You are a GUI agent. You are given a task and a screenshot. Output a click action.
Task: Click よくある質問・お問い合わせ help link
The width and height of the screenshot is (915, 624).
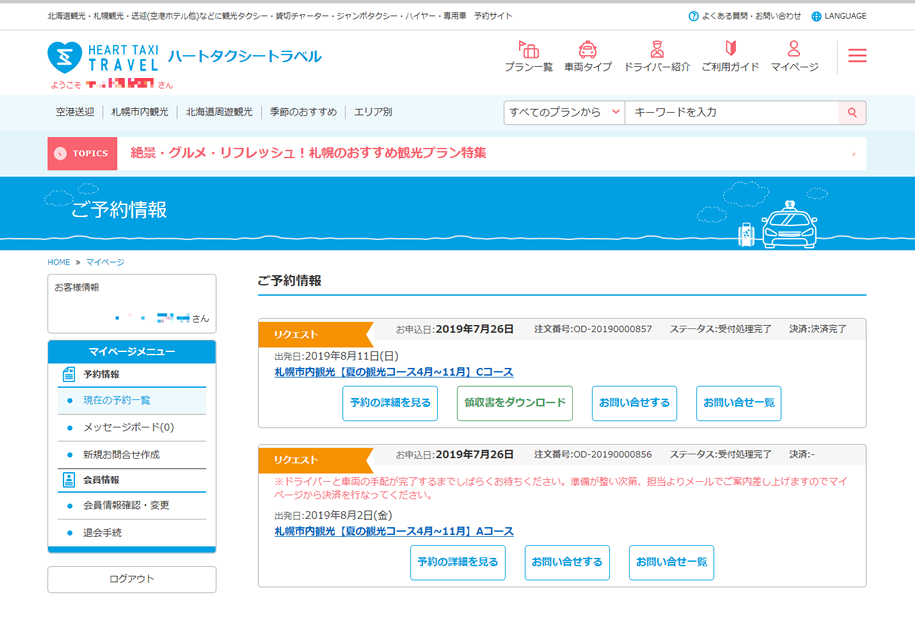[745, 16]
